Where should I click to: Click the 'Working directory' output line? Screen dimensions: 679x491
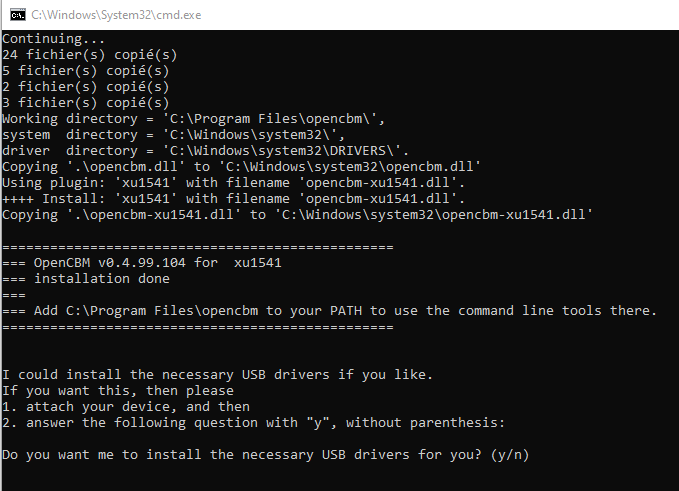[x=193, y=119]
